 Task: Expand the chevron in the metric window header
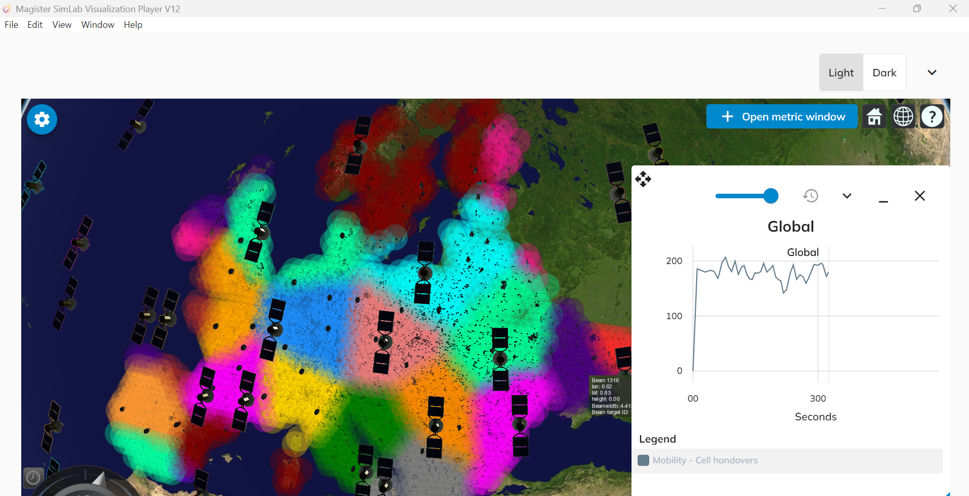point(847,196)
